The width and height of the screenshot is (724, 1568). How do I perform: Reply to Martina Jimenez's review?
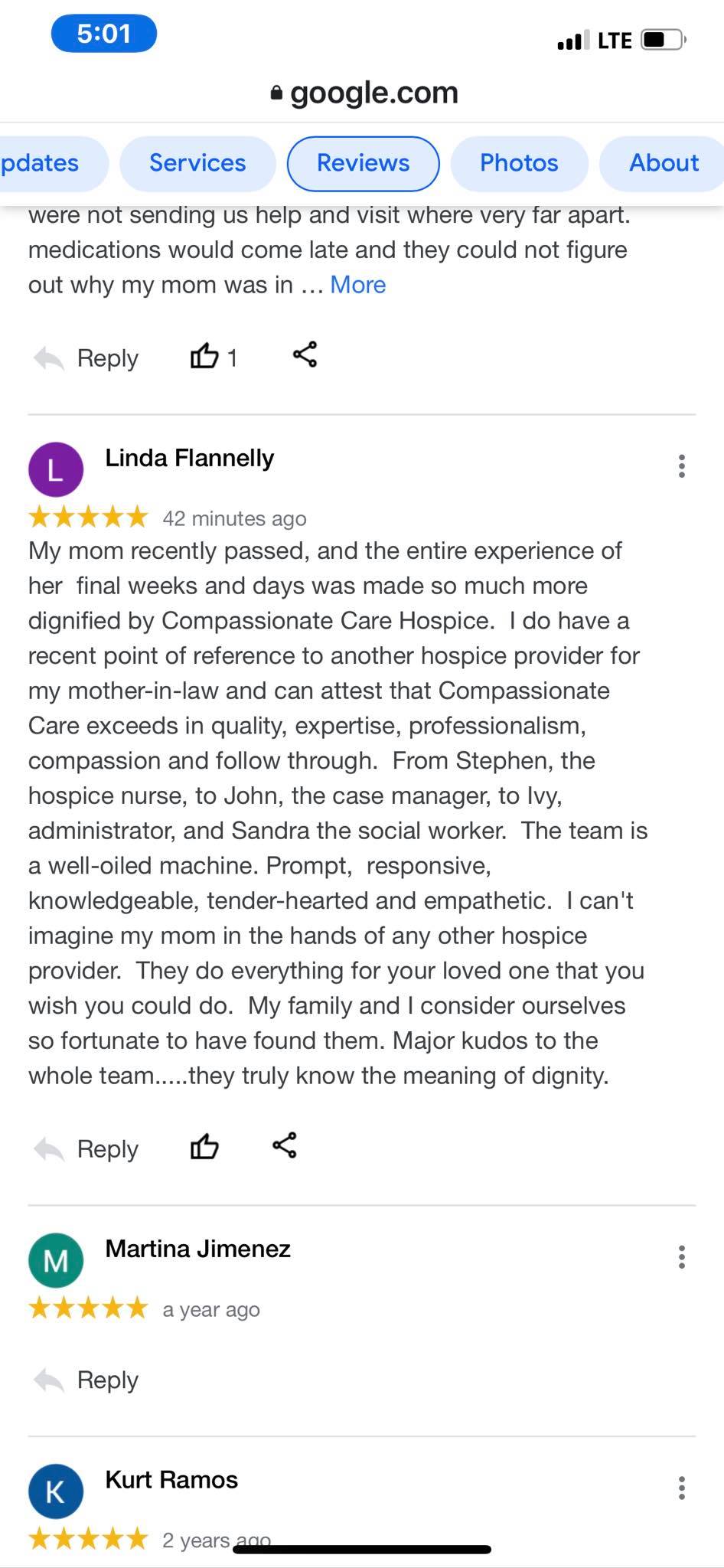coord(86,1380)
